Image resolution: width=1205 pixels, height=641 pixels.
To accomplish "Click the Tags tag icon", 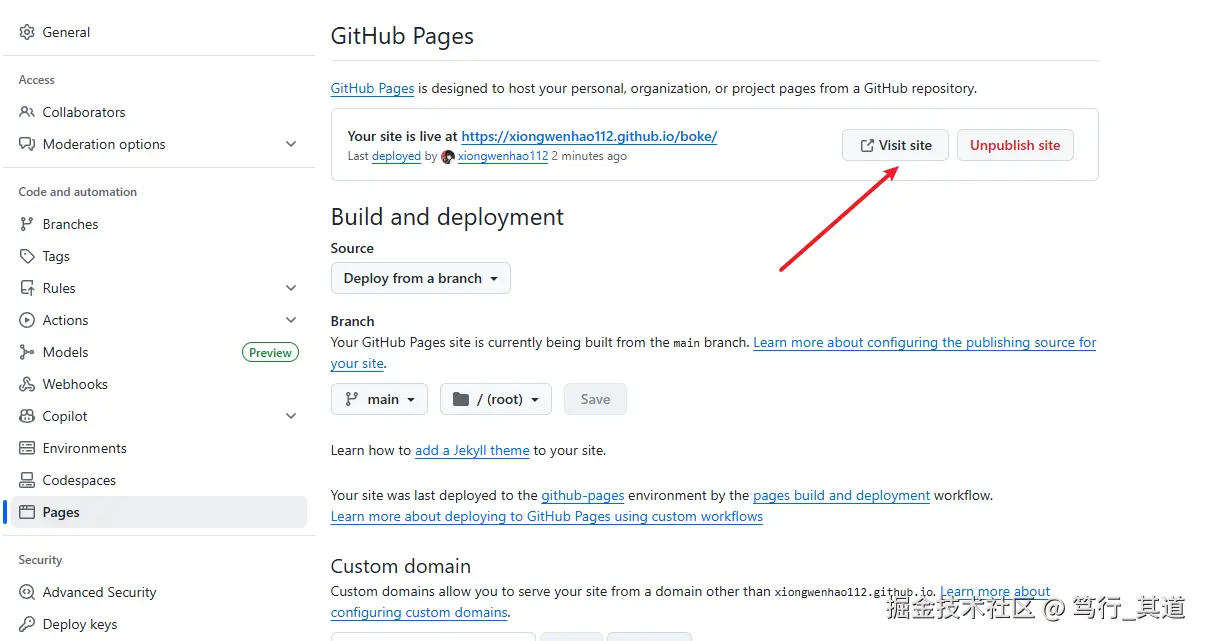I will [x=27, y=256].
